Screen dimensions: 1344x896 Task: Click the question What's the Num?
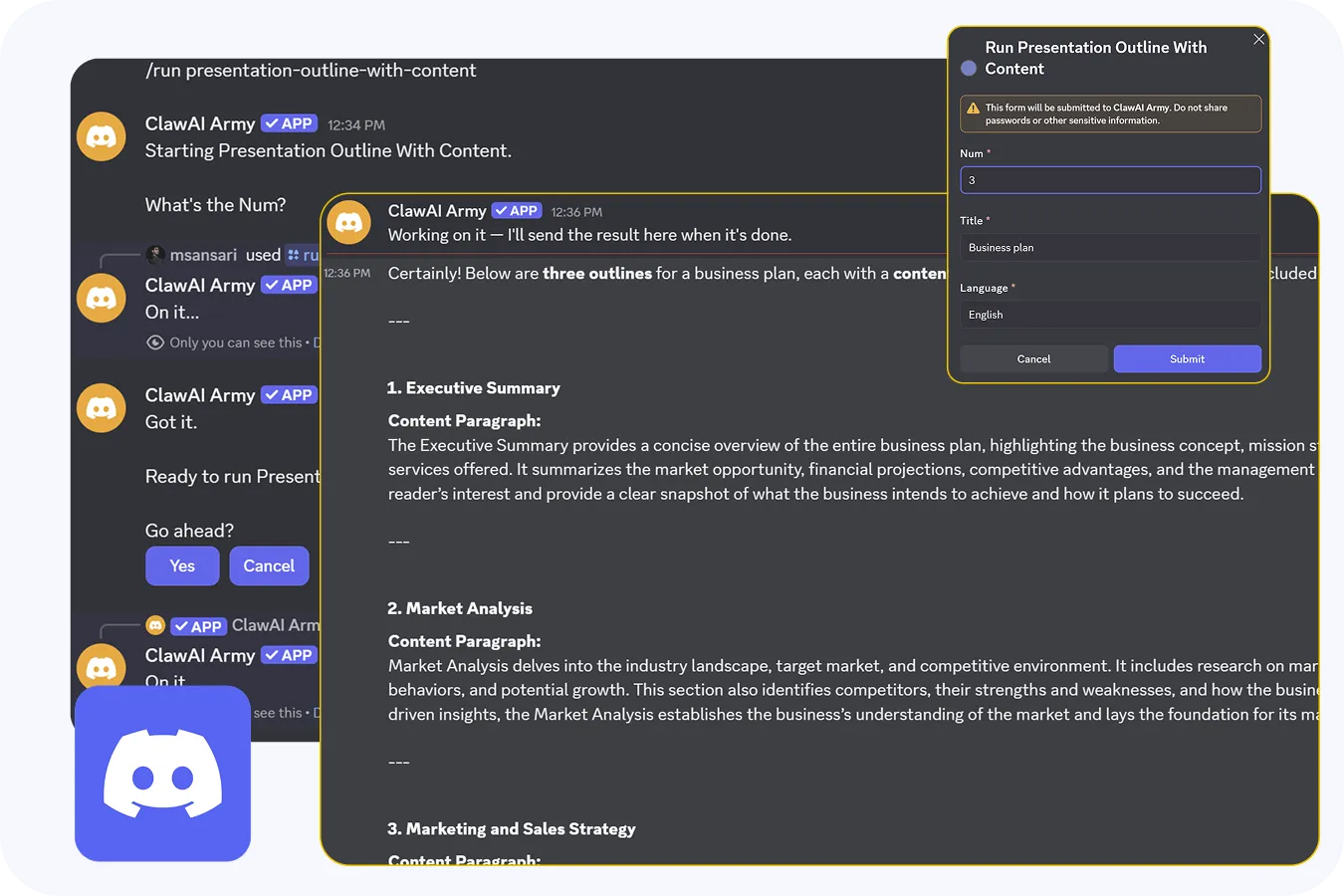[x=215, y=205]
